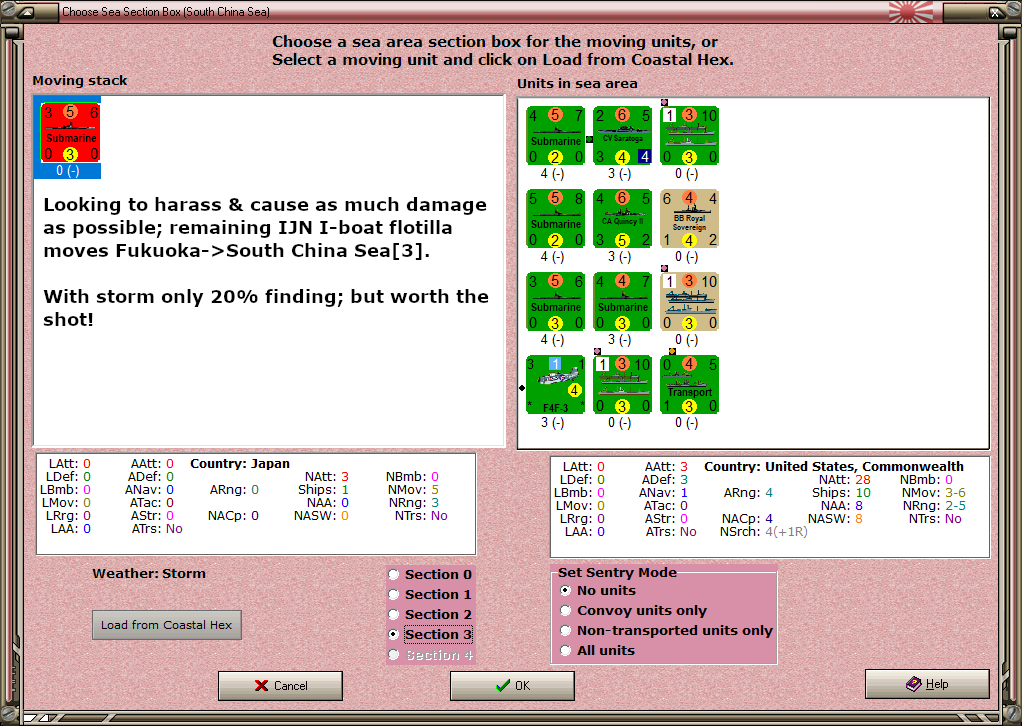Pick the green convoy counter beside F4F-3
Image resolution: width=1022 pixels, height=726 pixels.
click(622, 385)
